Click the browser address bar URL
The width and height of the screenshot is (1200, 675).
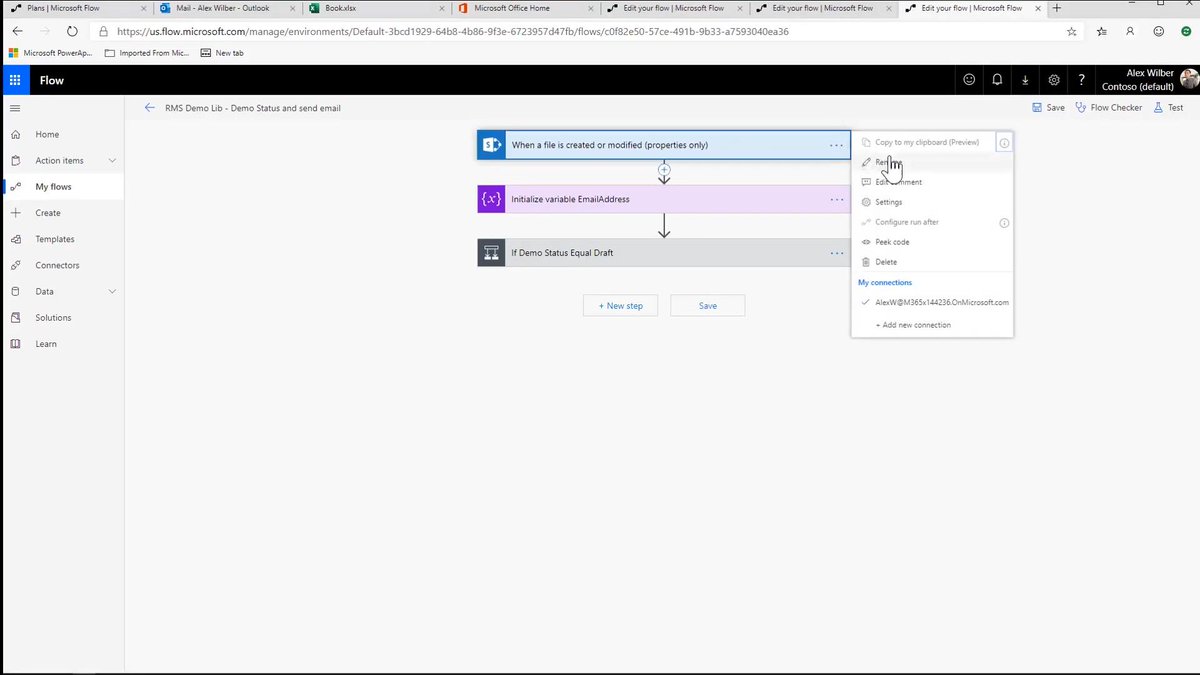coord(453,31)
